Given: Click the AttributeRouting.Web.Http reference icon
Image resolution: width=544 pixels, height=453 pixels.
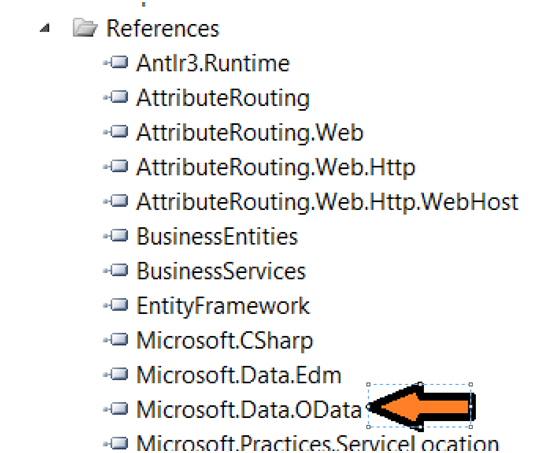Looking at the screenshot, I should pos(116,166).
